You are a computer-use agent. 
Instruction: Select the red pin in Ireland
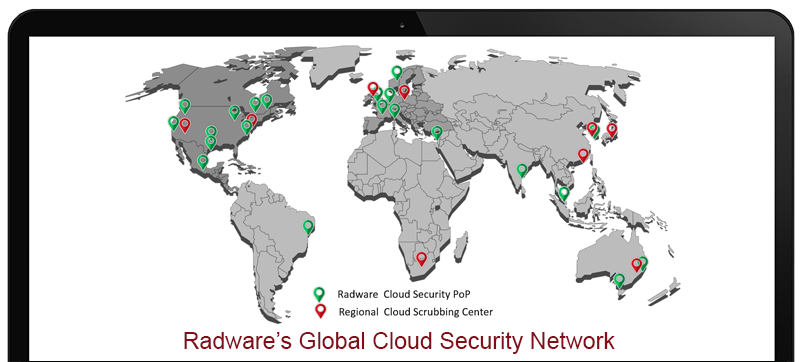pos(373,89)
